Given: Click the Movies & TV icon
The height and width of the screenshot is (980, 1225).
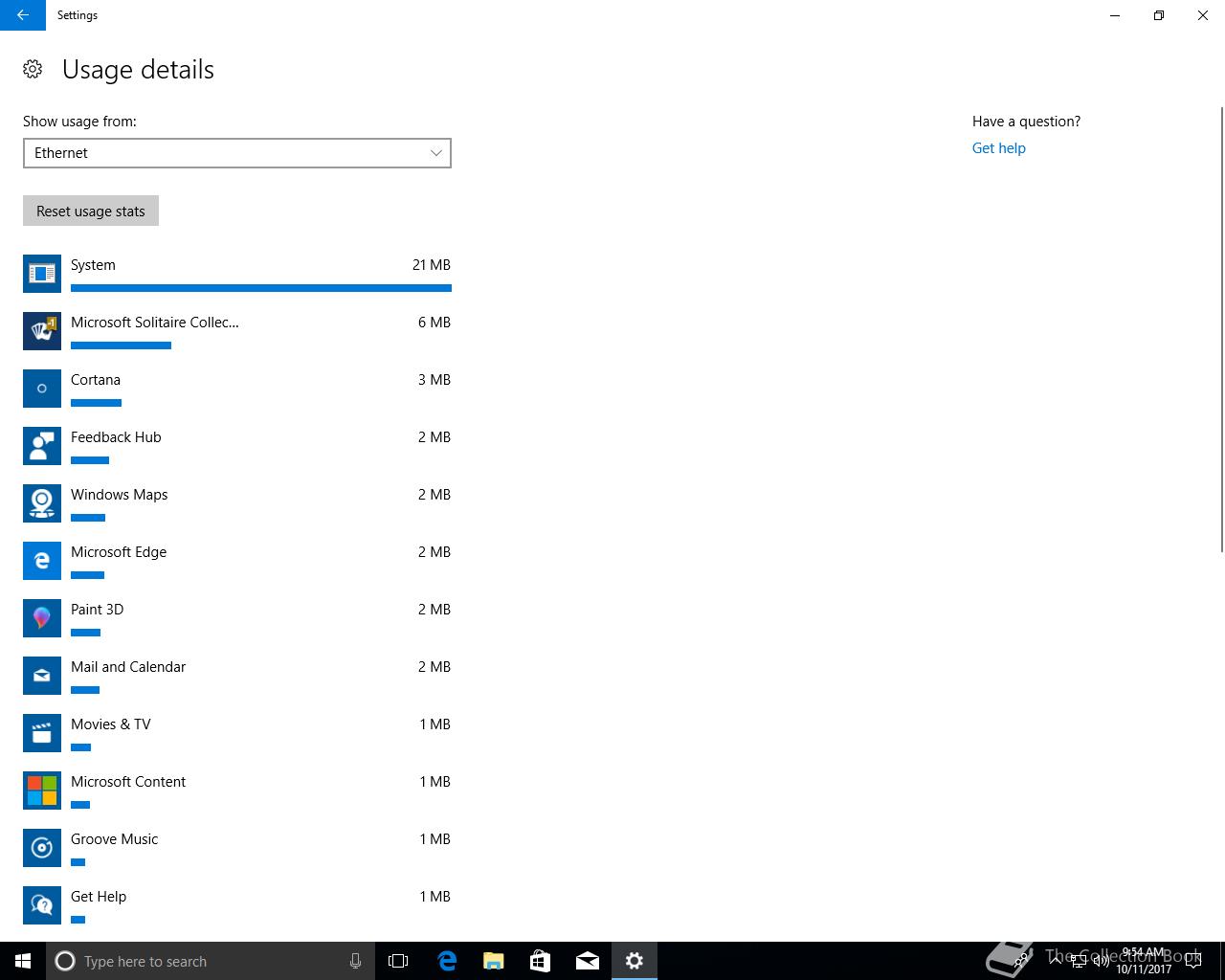Looking at the screenshot, I should [42, 733].
